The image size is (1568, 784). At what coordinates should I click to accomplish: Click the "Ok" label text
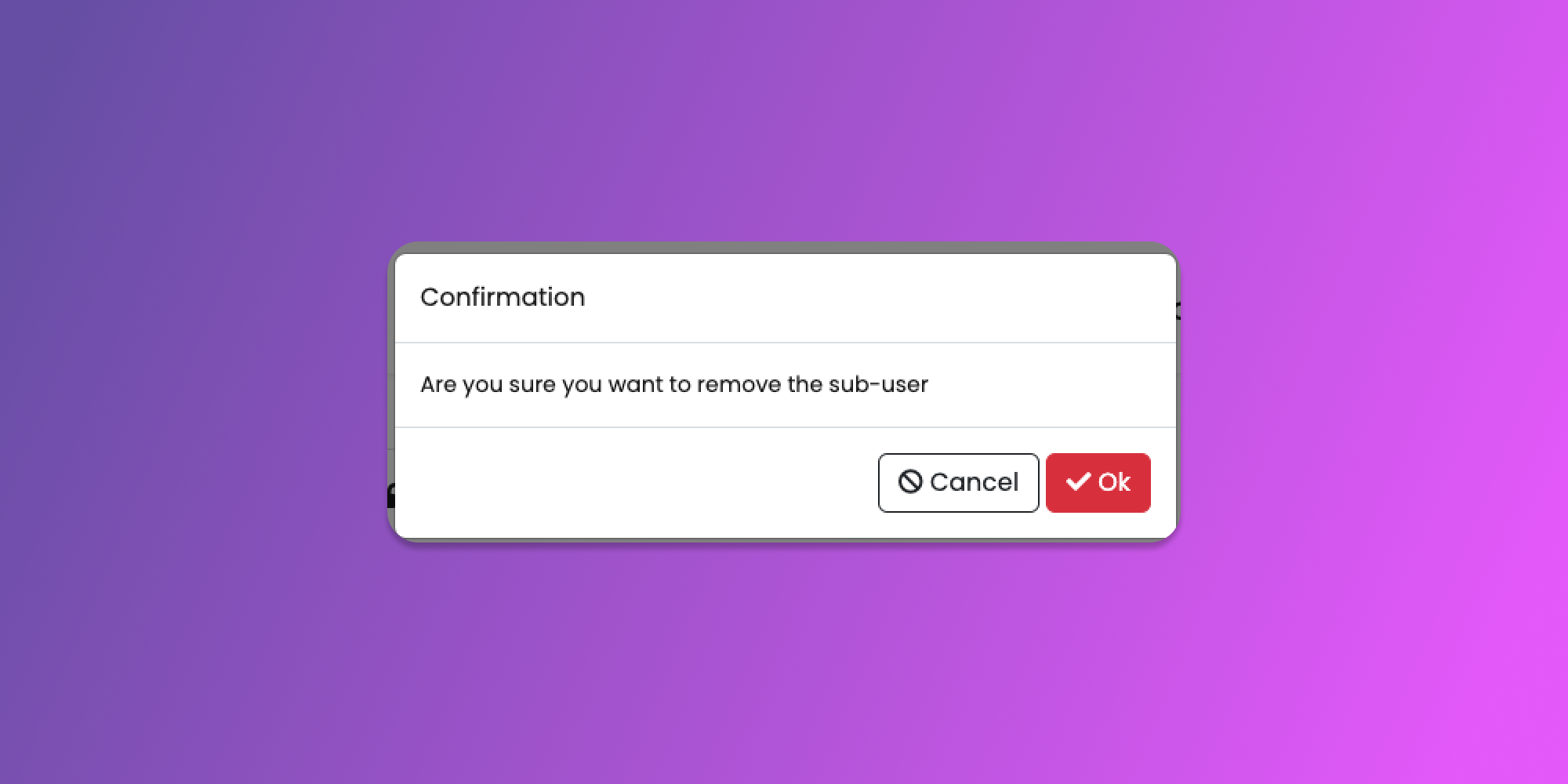[x=1114, y=482]
